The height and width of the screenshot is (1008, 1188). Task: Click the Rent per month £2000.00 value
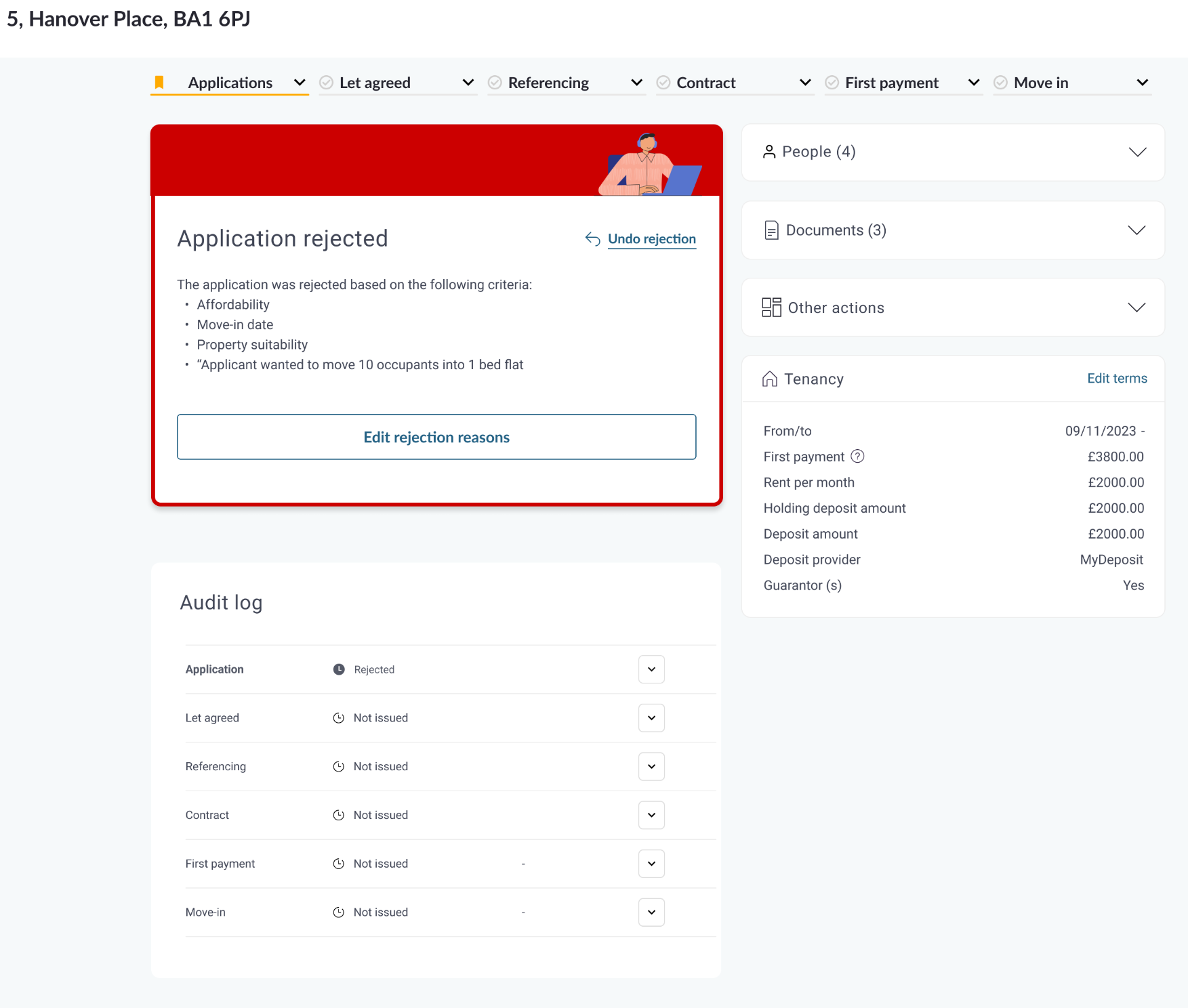click(1116, 482)
